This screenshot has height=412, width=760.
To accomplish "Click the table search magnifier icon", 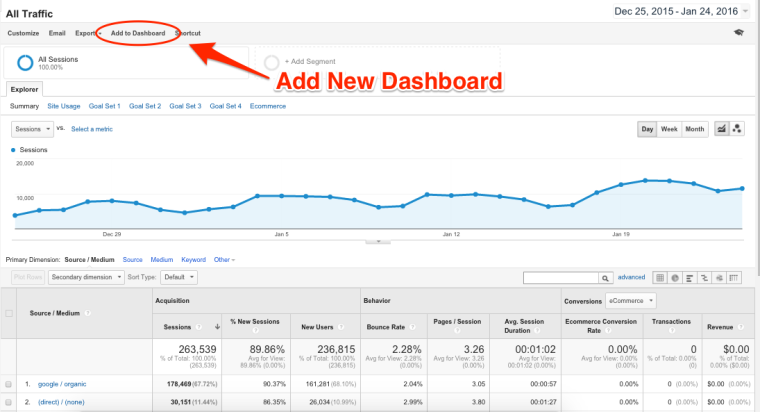I will click(x=605, y=277).
